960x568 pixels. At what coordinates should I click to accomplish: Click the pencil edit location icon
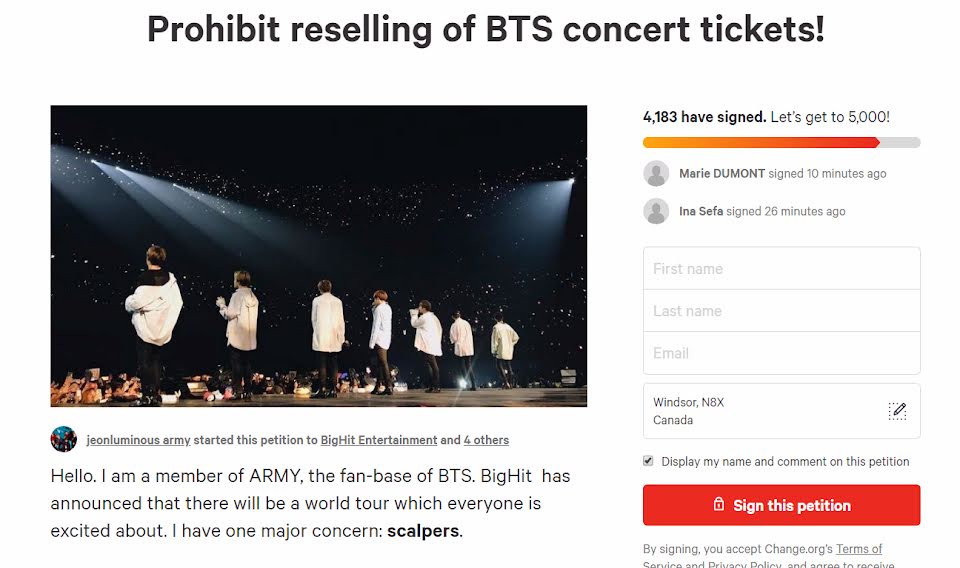[x=897, y=411]
